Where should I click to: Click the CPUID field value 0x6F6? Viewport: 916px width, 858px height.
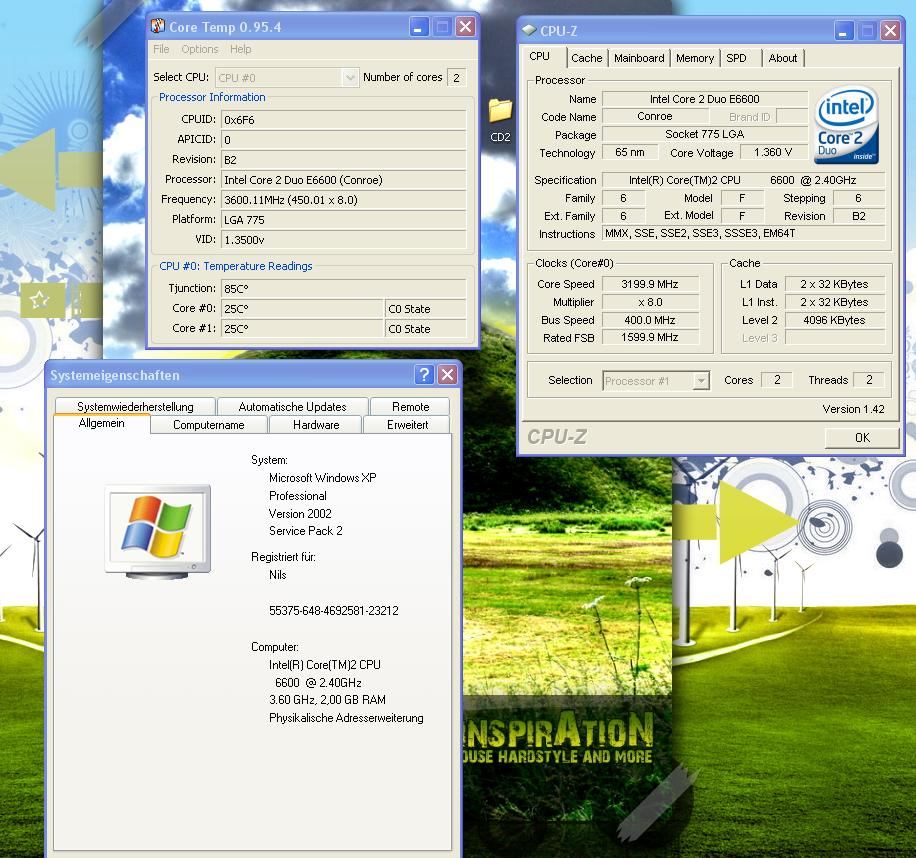[344, 120]
